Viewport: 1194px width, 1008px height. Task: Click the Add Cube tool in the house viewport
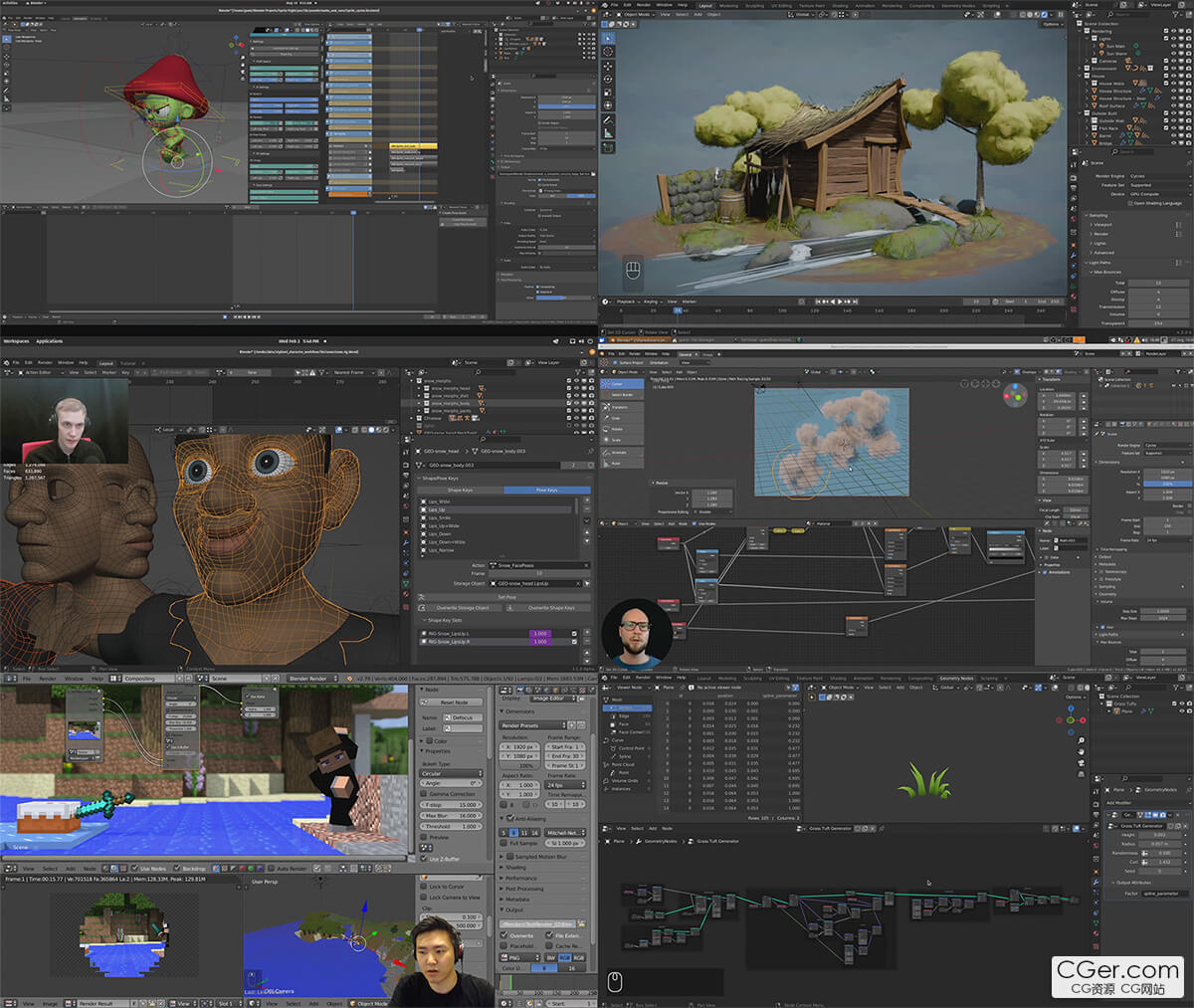[608, 147]
